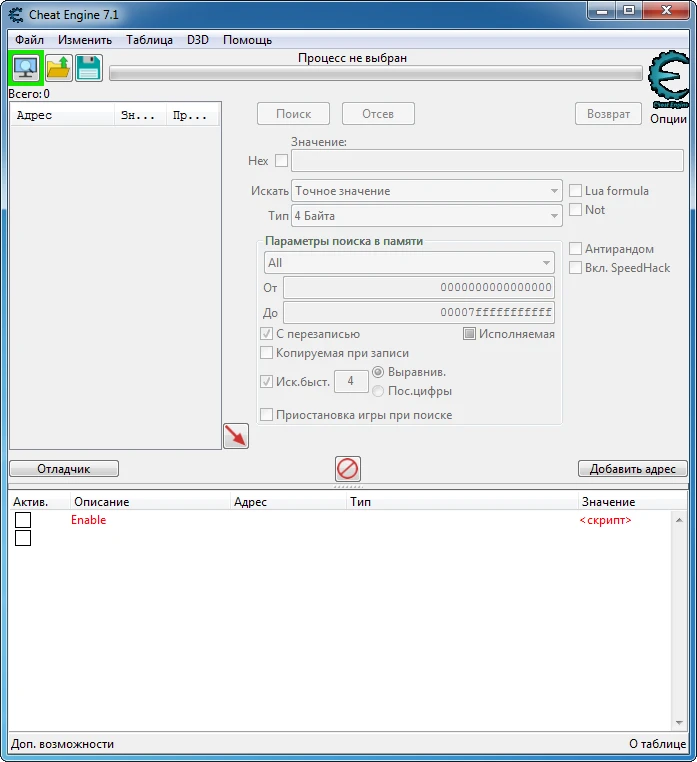
Task: Activate the Enable script checkbox
Action: (x=23, y=520)
